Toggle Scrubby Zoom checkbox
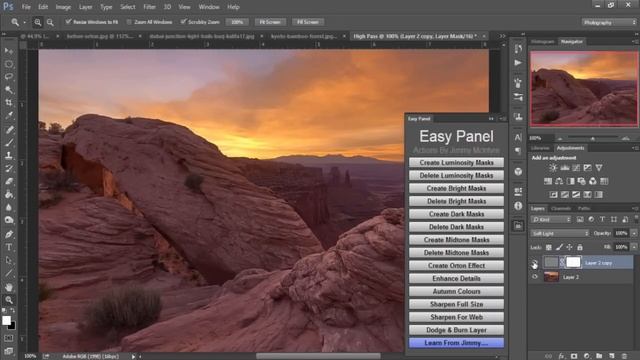The image size is (640, 360). tap(183, 22)
